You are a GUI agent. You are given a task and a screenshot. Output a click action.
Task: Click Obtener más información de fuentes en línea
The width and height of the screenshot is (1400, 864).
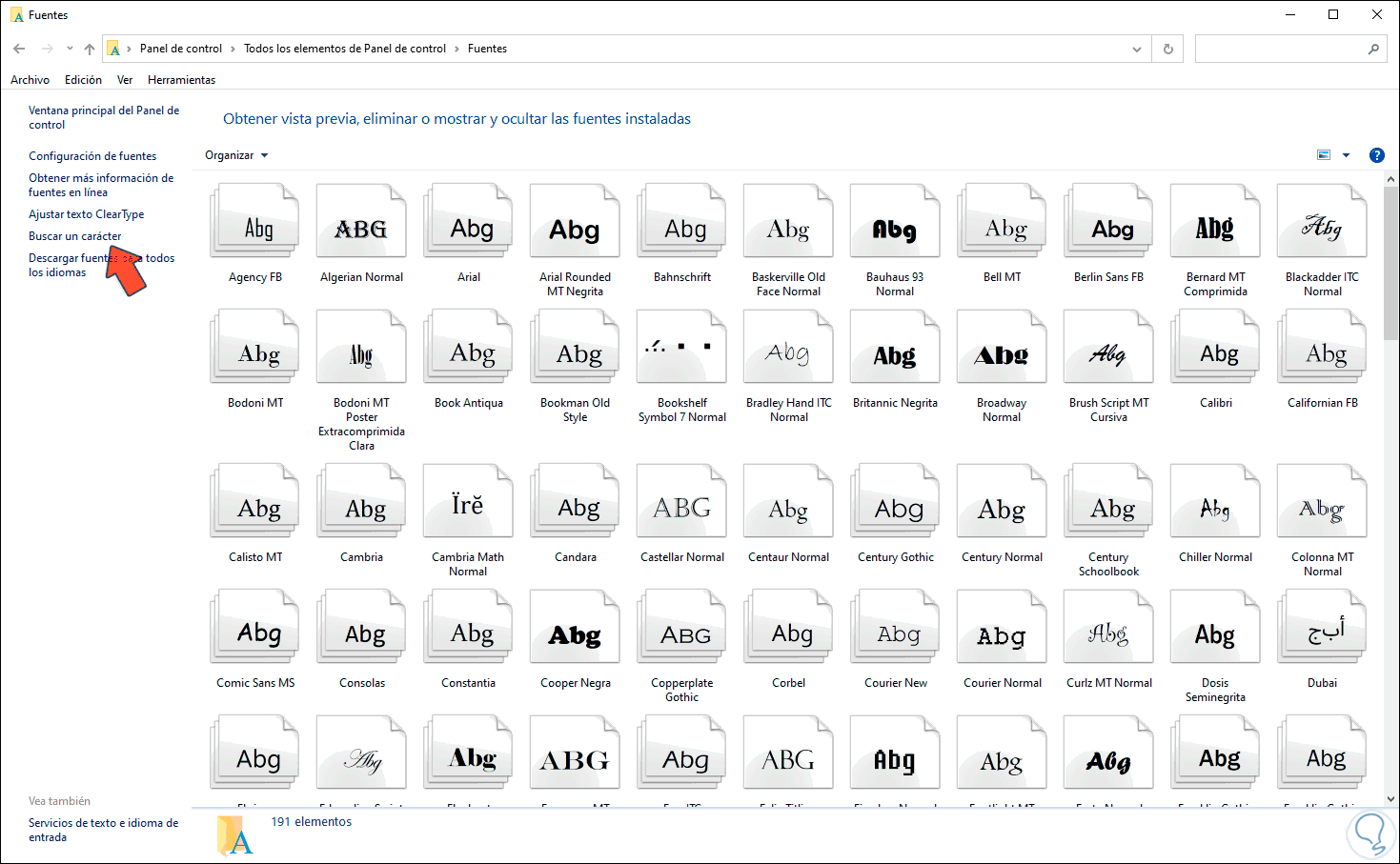(101, 185)
